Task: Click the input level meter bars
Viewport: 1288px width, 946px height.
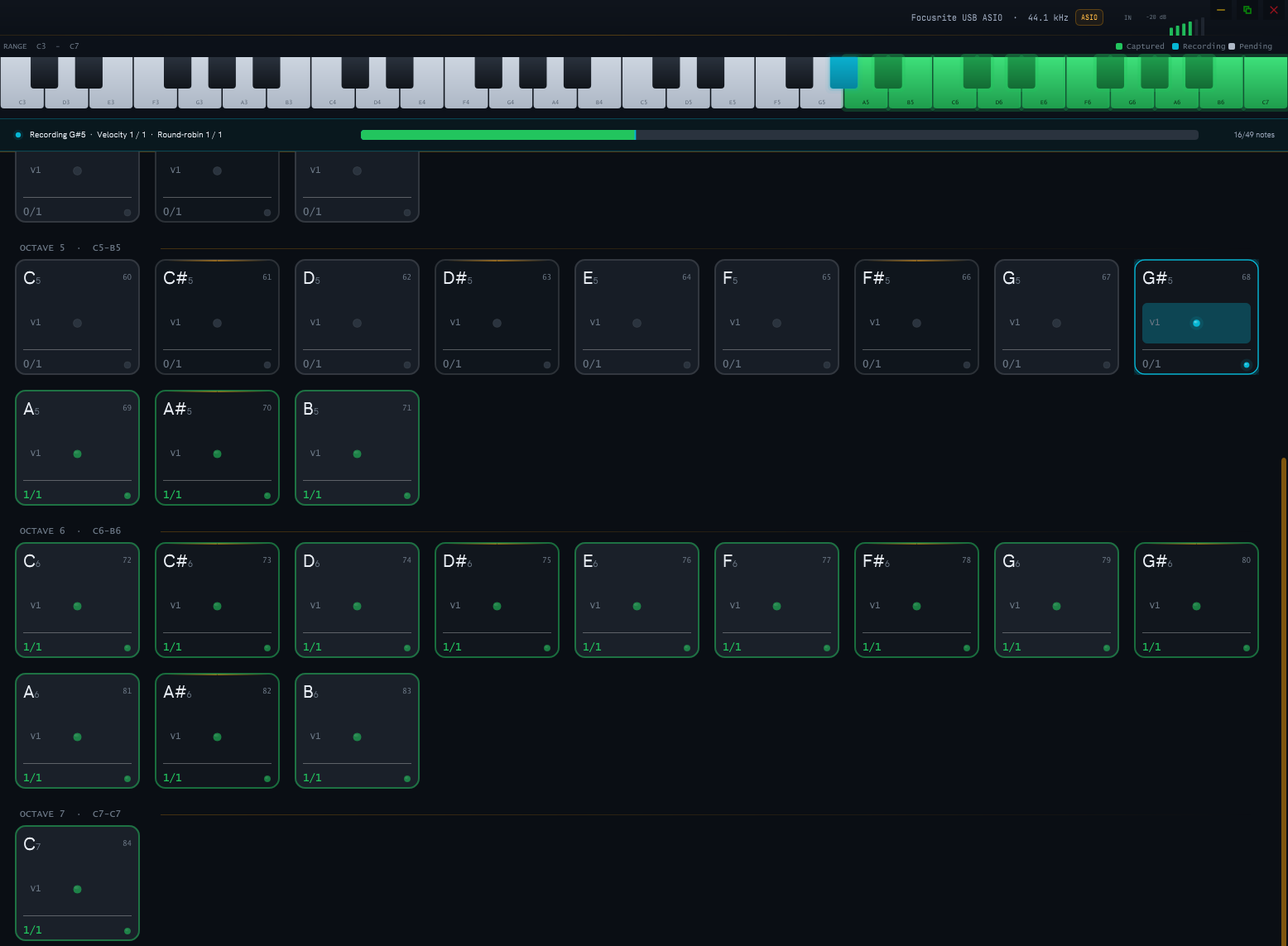Action: click(1186, 27)
